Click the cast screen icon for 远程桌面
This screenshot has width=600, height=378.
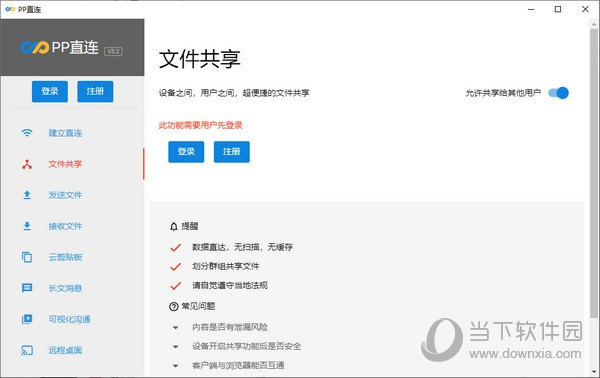[27, 350]
